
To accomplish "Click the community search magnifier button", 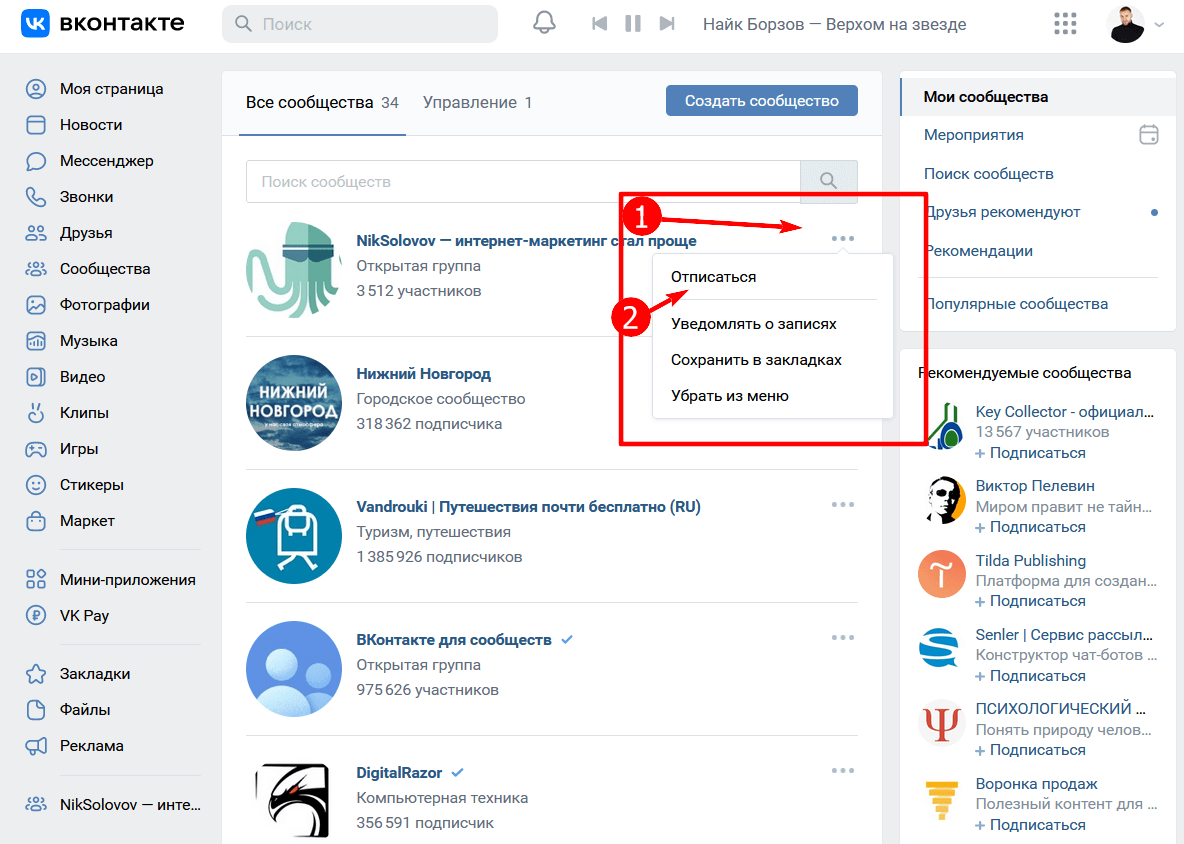I will pyautogui.click(x=828, y=181).
